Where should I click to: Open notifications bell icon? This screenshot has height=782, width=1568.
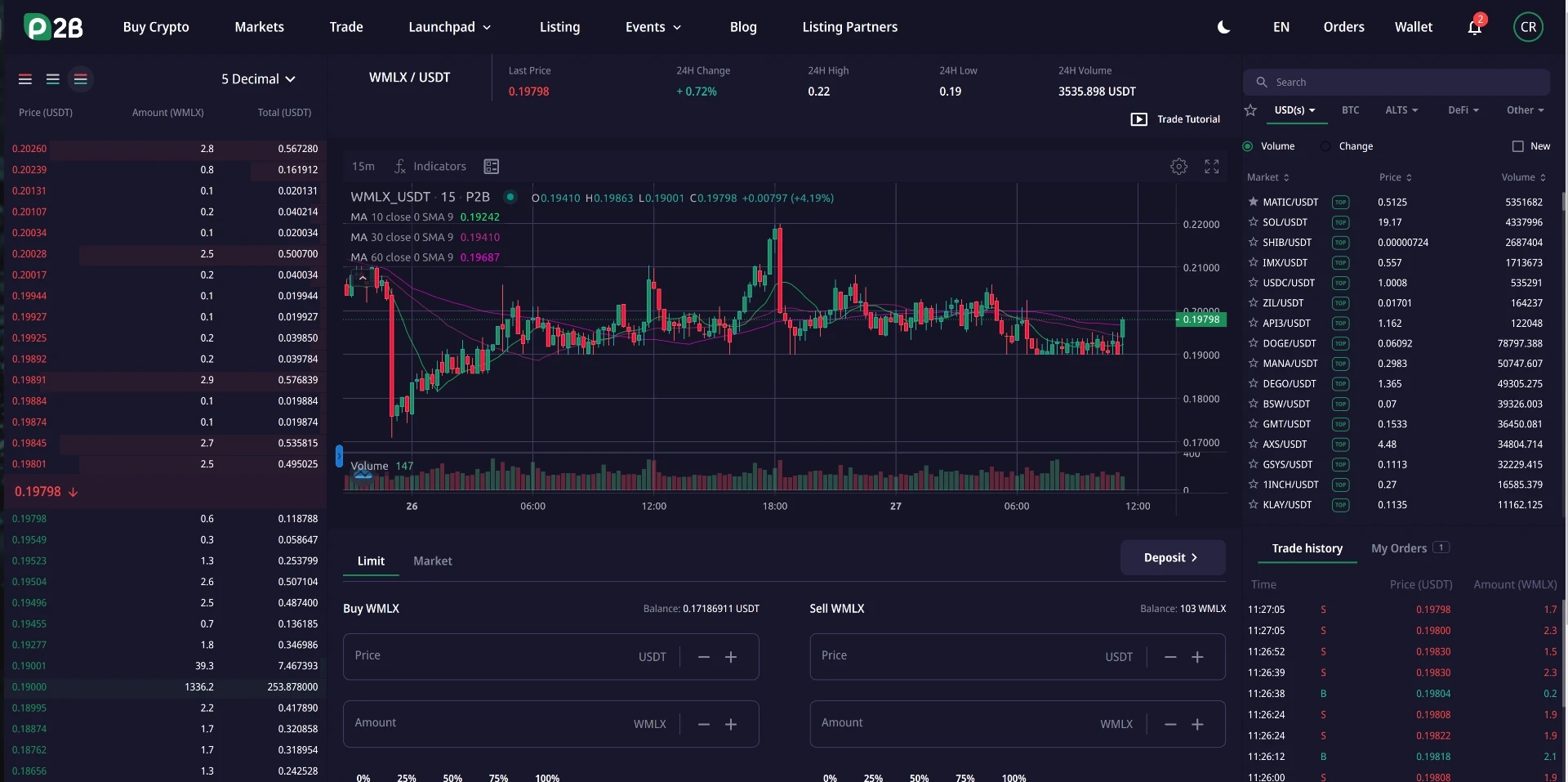tap(1475, 27)
